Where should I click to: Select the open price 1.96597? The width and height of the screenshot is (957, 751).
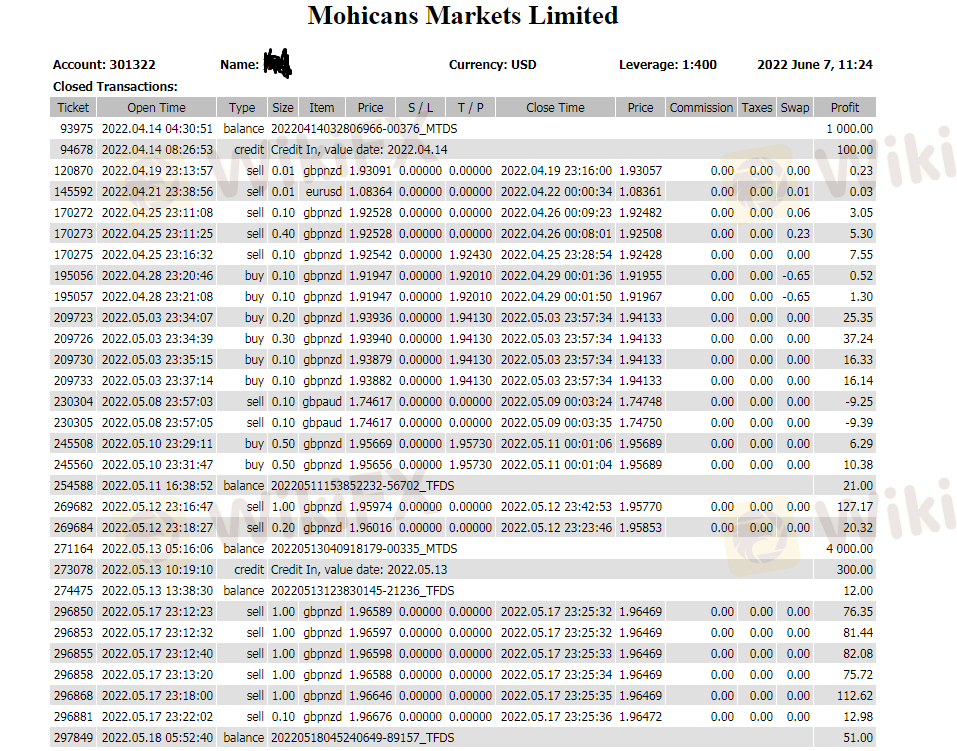click(370, 633)
